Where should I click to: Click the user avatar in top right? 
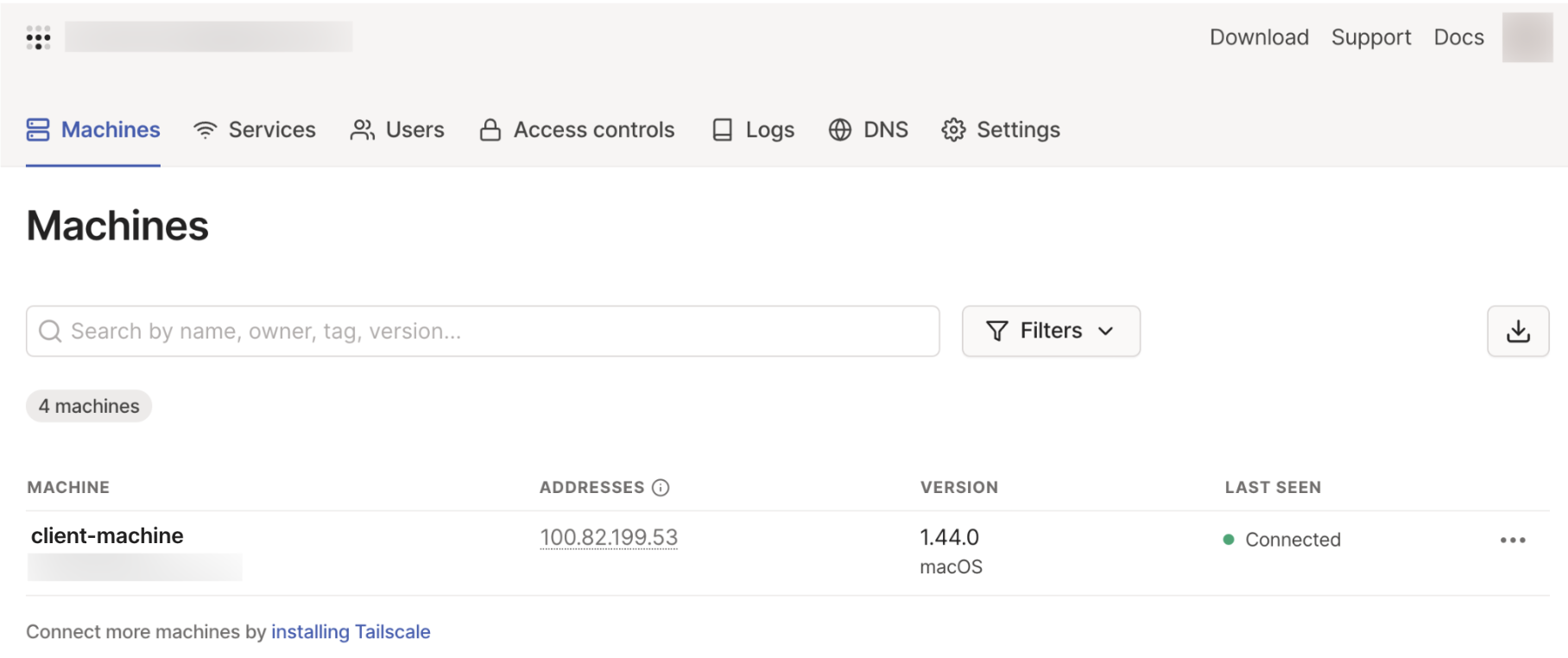[1527, 37]
